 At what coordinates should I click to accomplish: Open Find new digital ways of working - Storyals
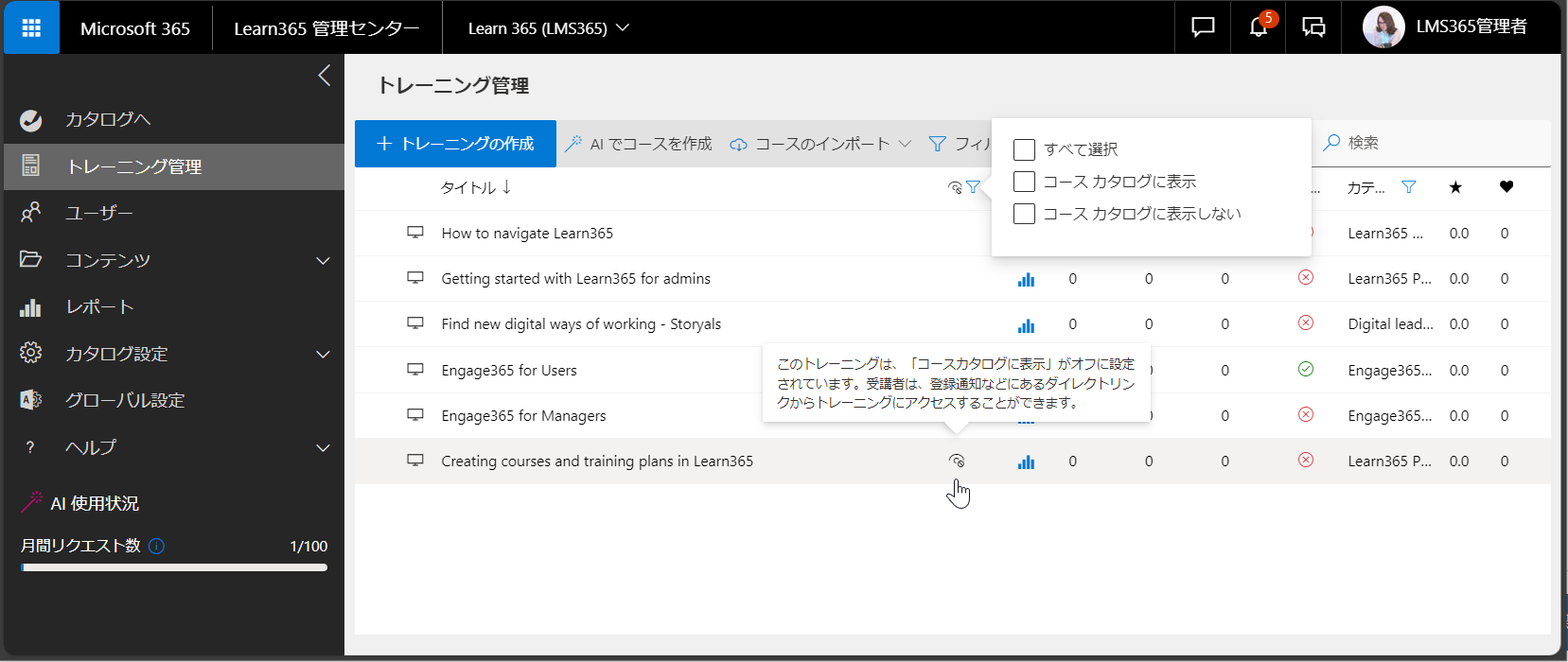581,324
